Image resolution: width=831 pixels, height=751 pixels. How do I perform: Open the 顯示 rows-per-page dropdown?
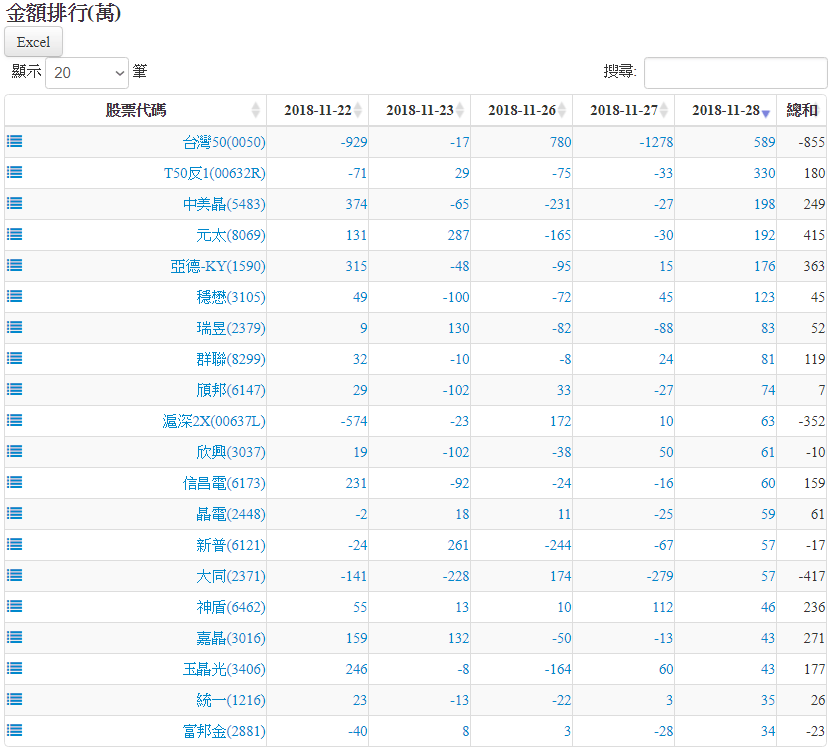tap(87, 73)
